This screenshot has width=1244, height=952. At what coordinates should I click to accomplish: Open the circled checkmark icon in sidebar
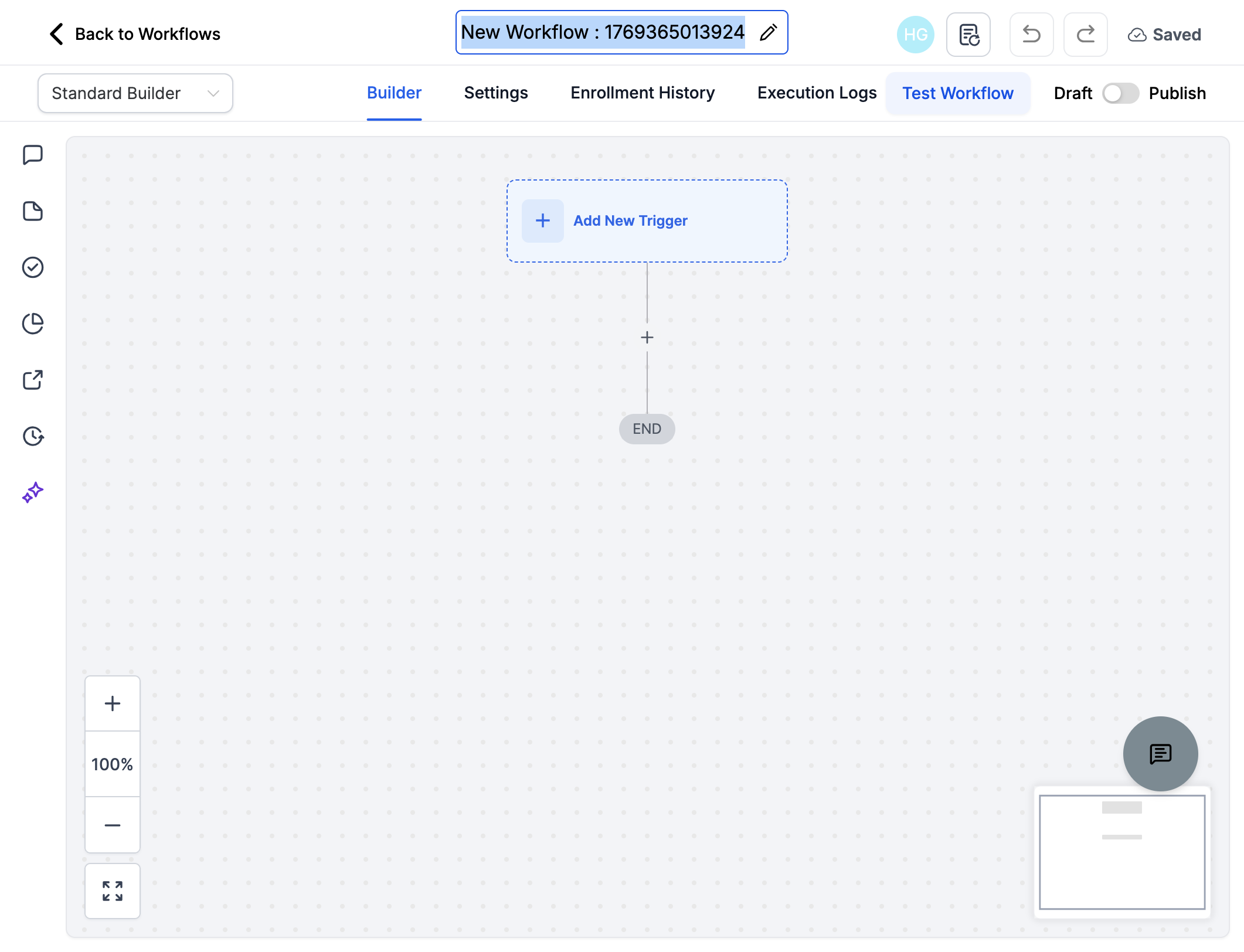(33, 267)
